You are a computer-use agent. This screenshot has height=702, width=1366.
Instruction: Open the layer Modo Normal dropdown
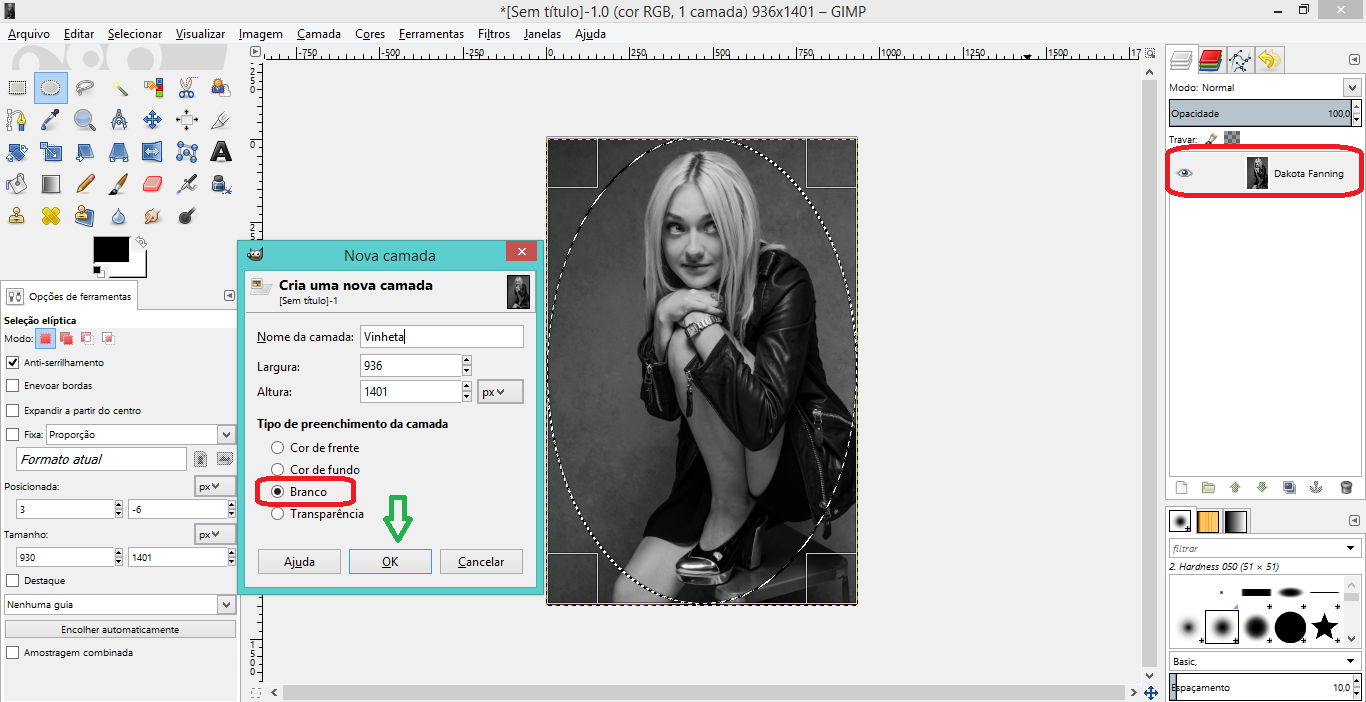pos(1352,88)
